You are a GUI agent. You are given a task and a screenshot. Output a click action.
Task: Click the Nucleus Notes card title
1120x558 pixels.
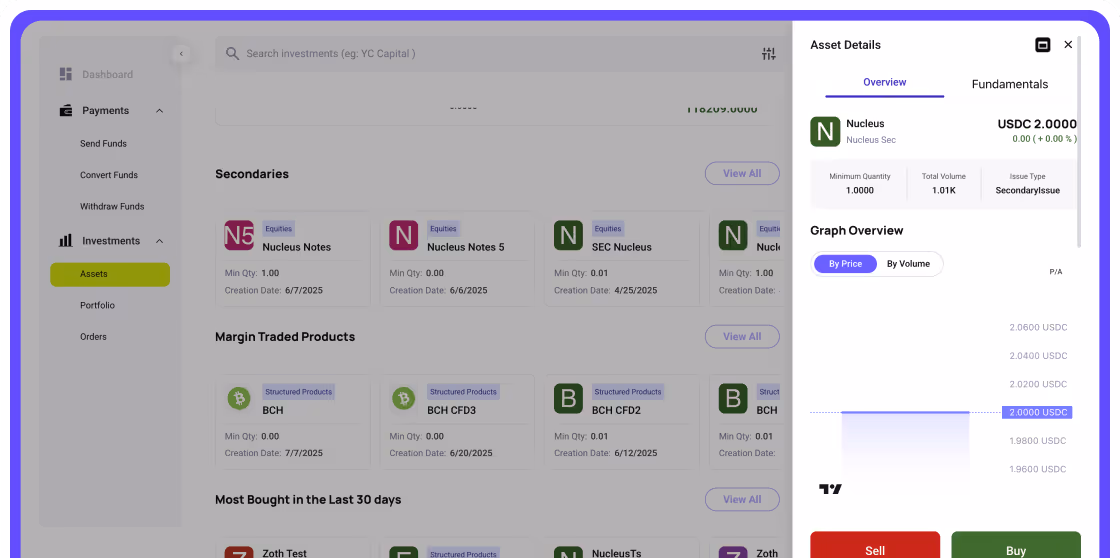pos(296,247)
